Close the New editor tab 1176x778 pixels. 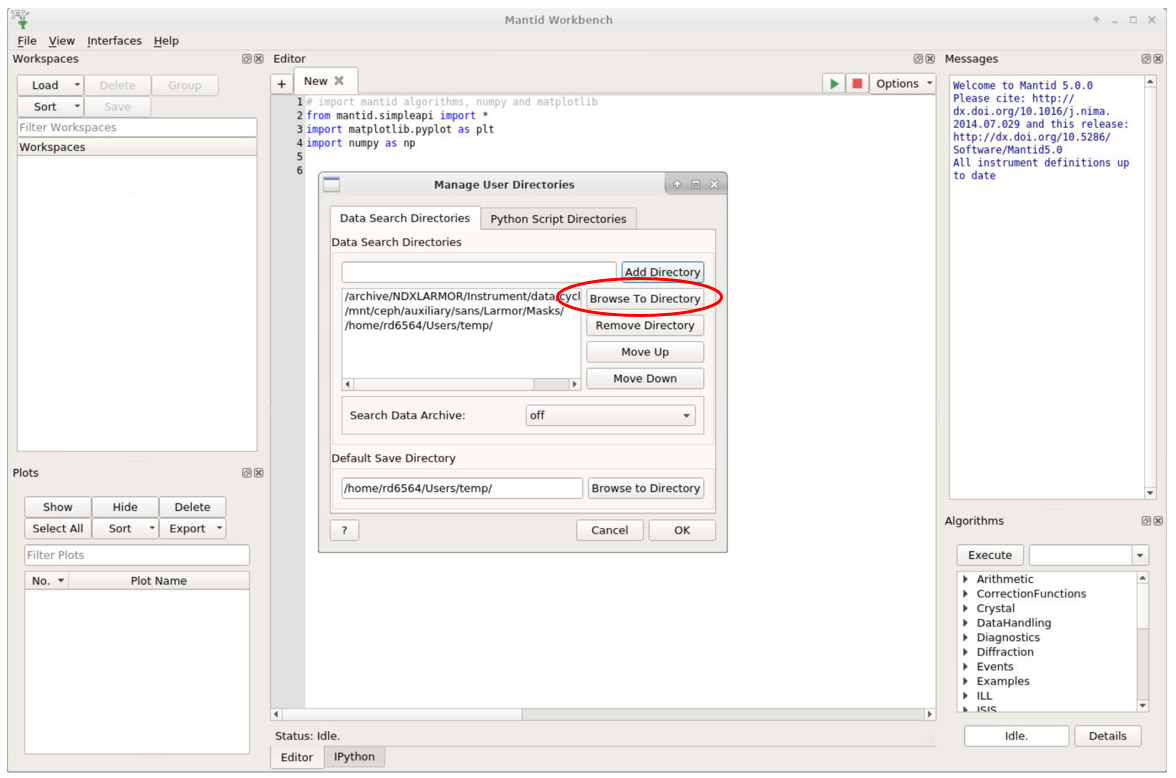click(339, 81)
